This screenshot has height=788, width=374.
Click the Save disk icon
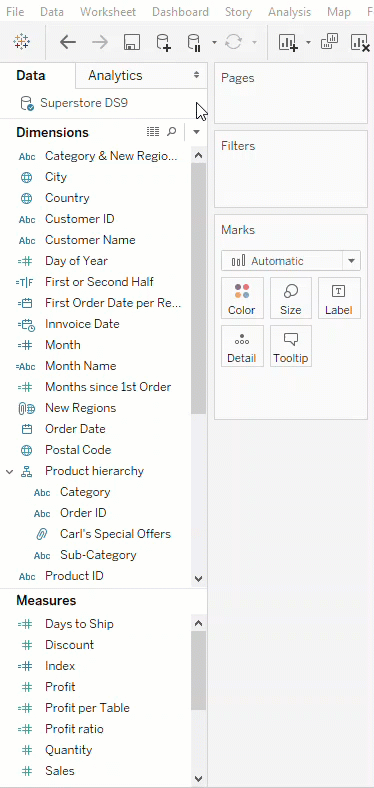pos(132,42)
